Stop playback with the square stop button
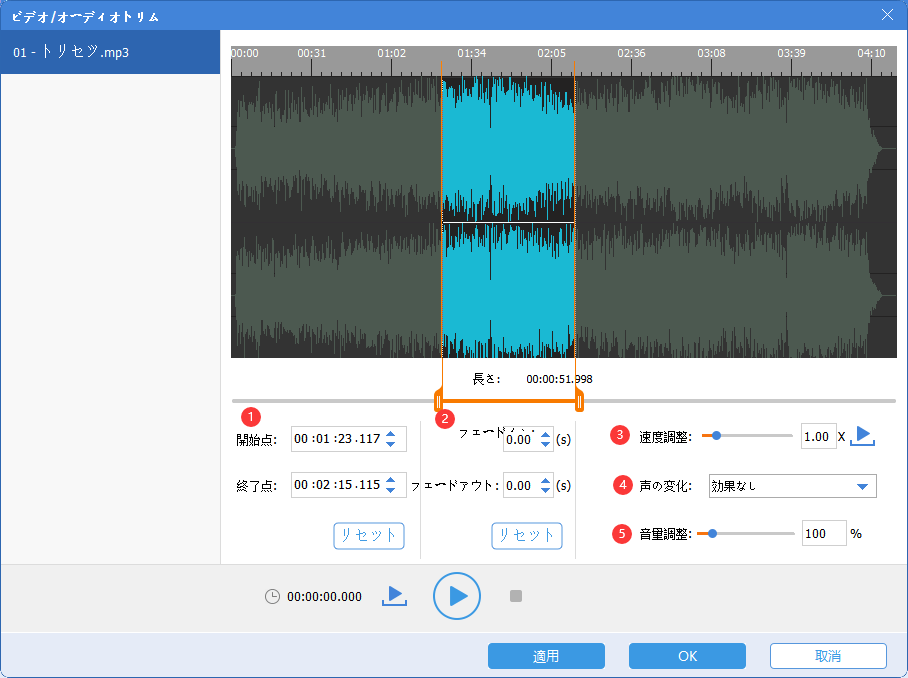 coord(516,596)
